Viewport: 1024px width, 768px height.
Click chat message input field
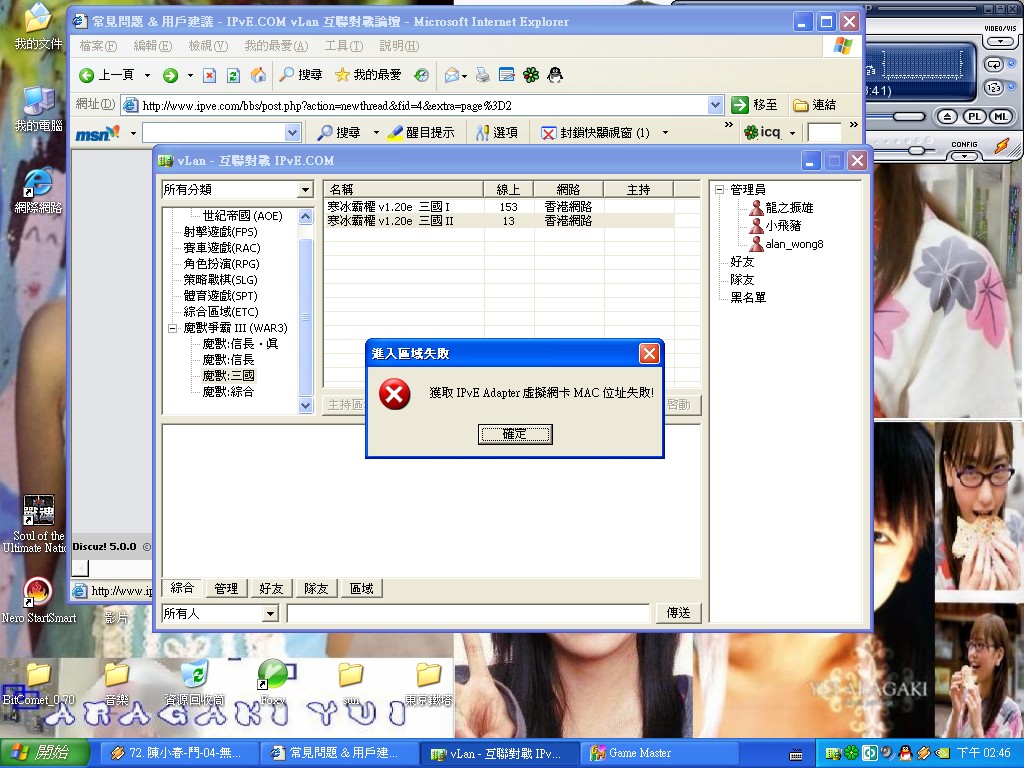(x=468, y=613)
